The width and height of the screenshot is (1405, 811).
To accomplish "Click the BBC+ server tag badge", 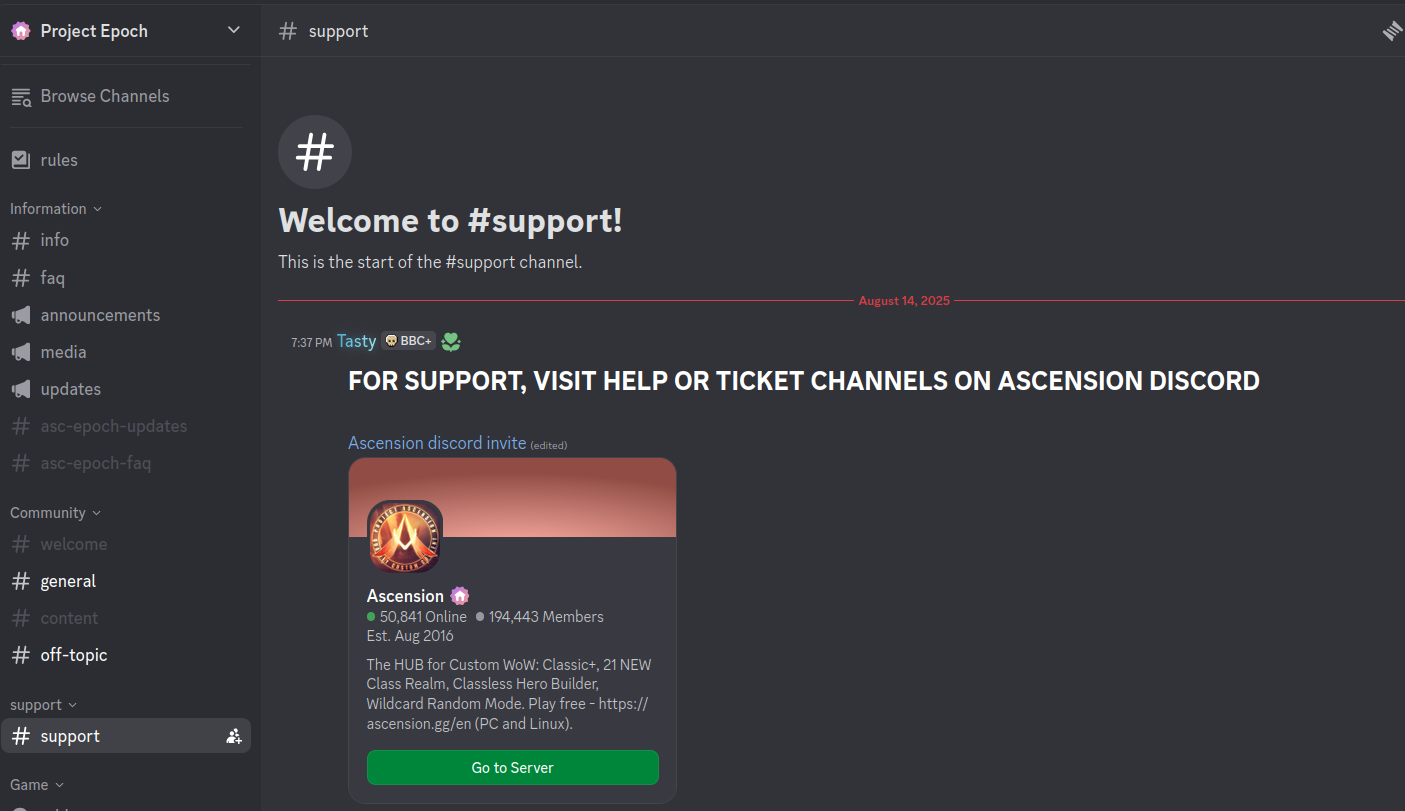I will [x=408, y=341].
